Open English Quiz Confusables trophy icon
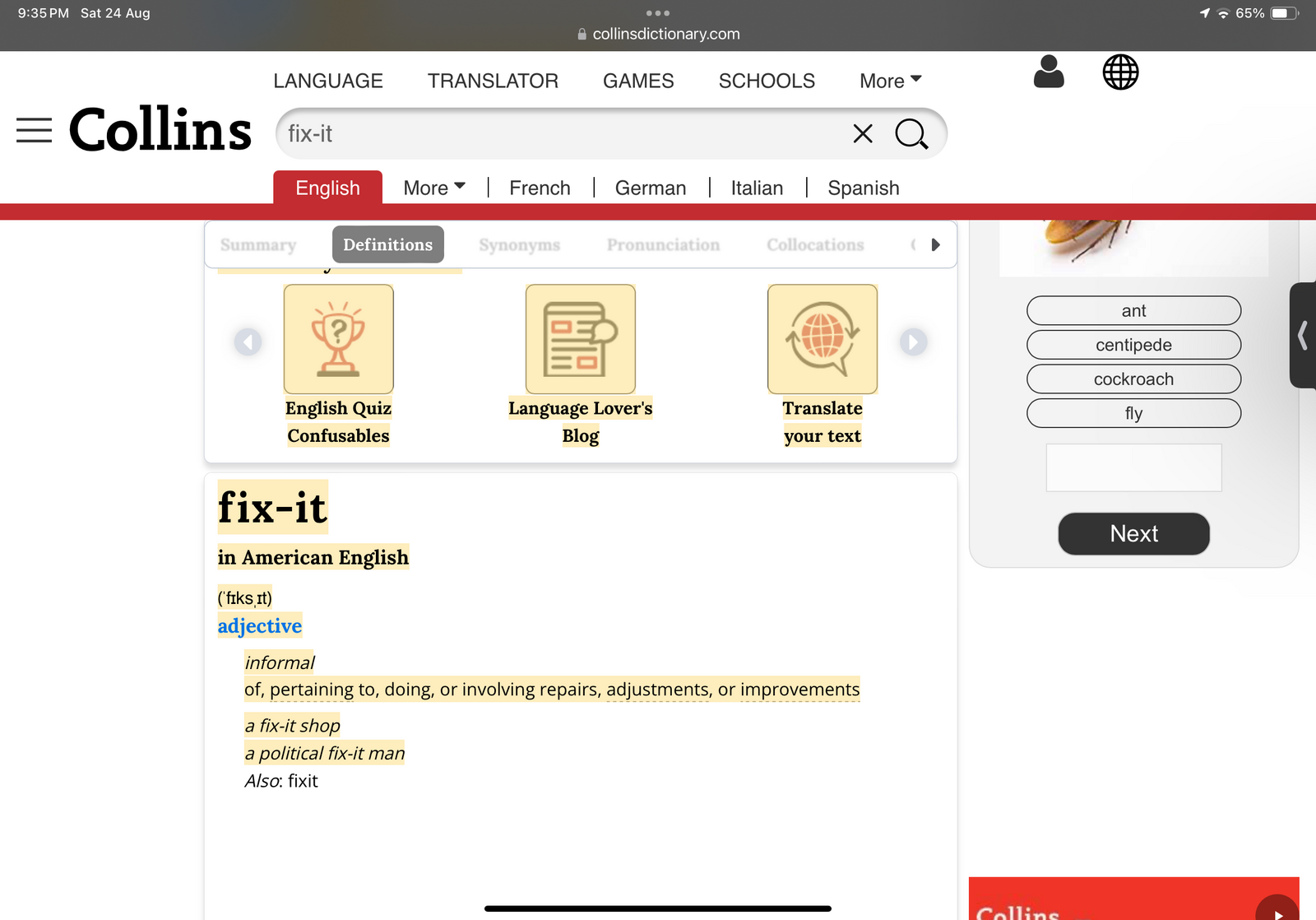The height and width of the screenshot is (920, 1316). click(x=338, y=339)
